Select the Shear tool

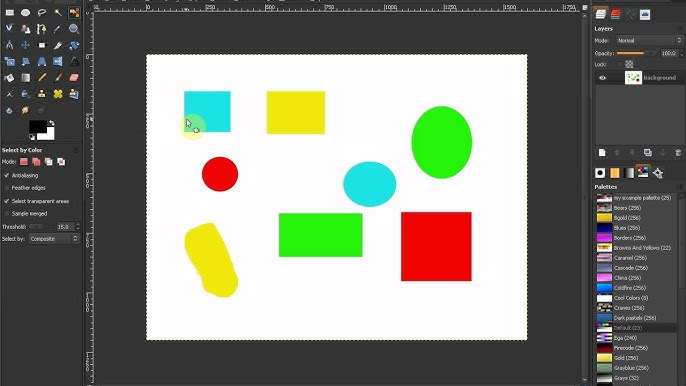click(x=26, y=61)
